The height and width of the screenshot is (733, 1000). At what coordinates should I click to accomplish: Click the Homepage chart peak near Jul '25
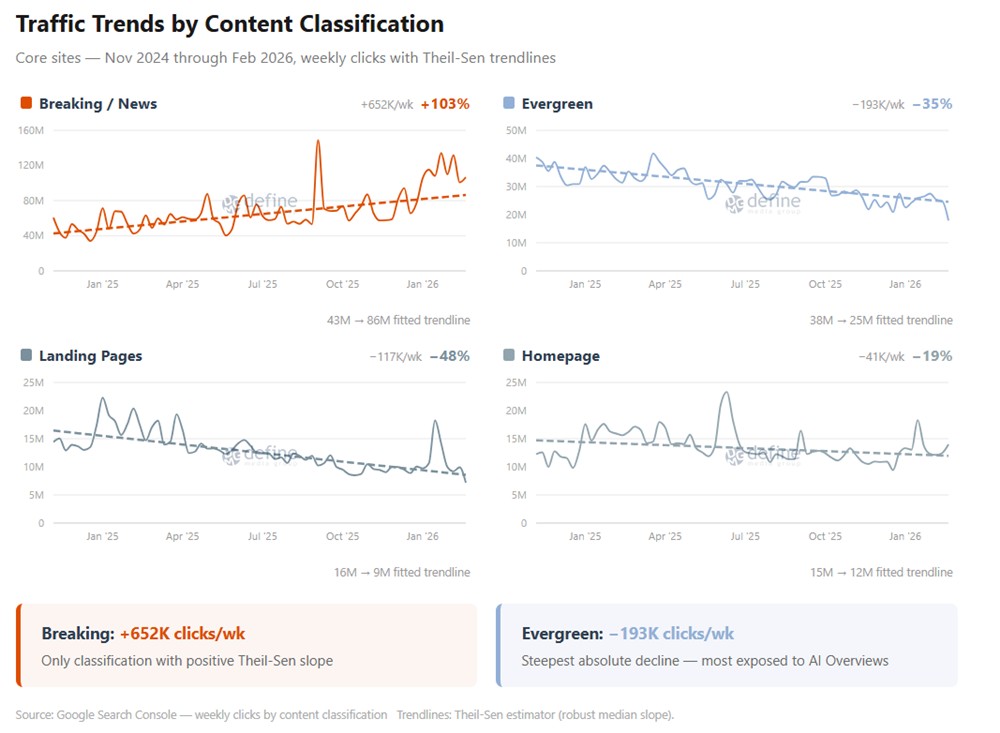(x=725, y=392)
